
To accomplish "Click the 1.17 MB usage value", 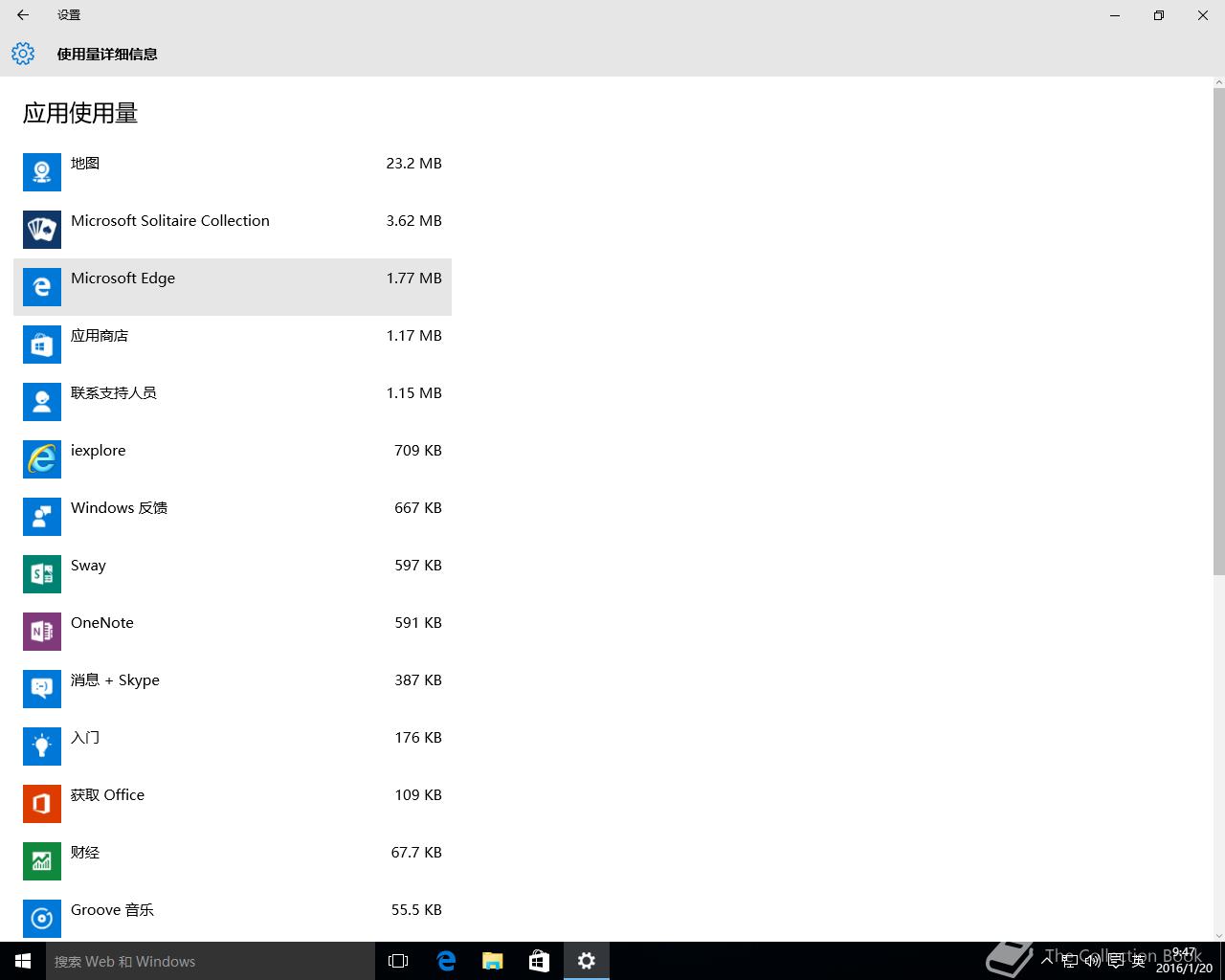I will [x=414, y=336].
